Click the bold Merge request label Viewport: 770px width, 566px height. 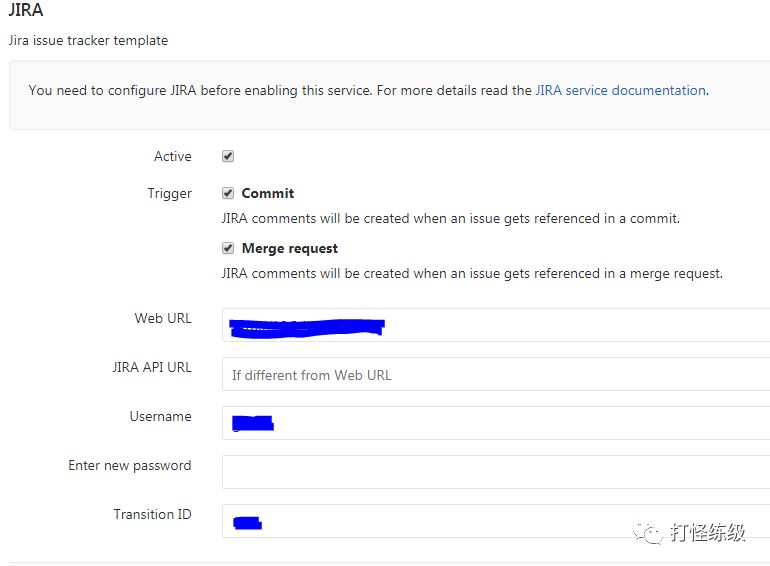(x=290, y=248)
